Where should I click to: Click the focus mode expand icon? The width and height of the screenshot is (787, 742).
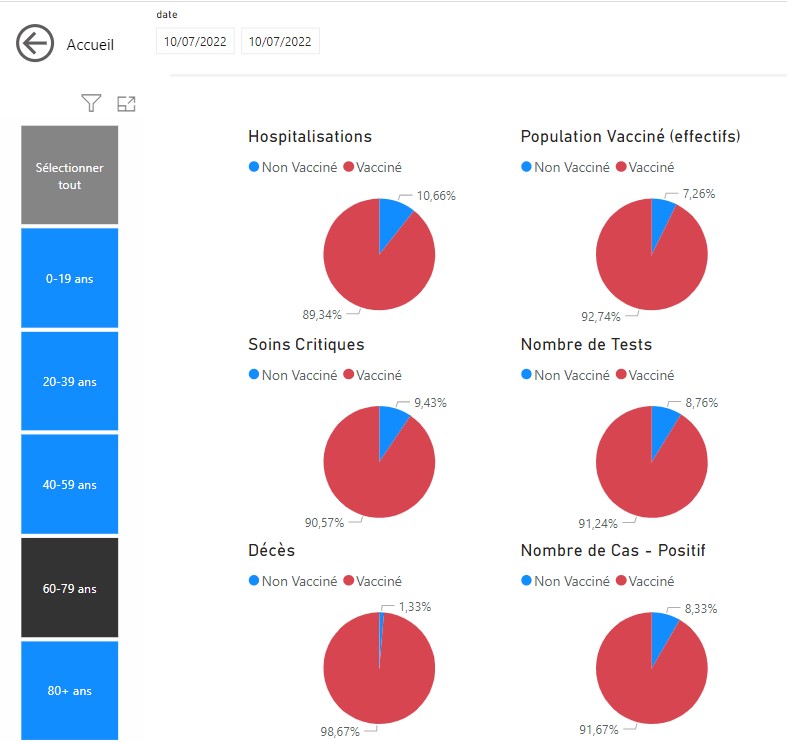pos(126,103)
